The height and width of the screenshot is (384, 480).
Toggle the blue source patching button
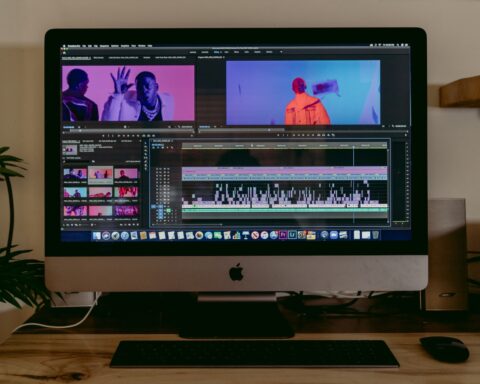pos(154,207)
